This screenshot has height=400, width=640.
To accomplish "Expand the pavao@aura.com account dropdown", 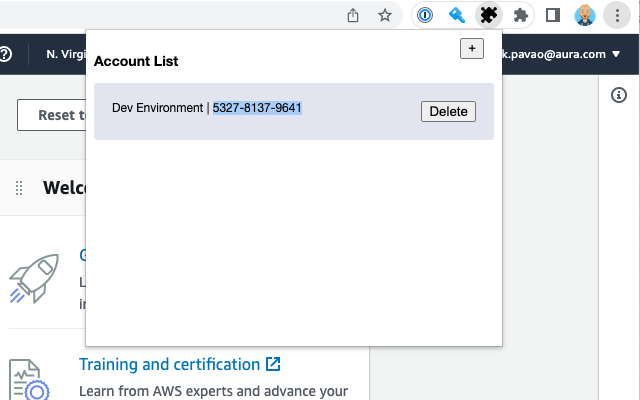I will [x=562, y=54].
